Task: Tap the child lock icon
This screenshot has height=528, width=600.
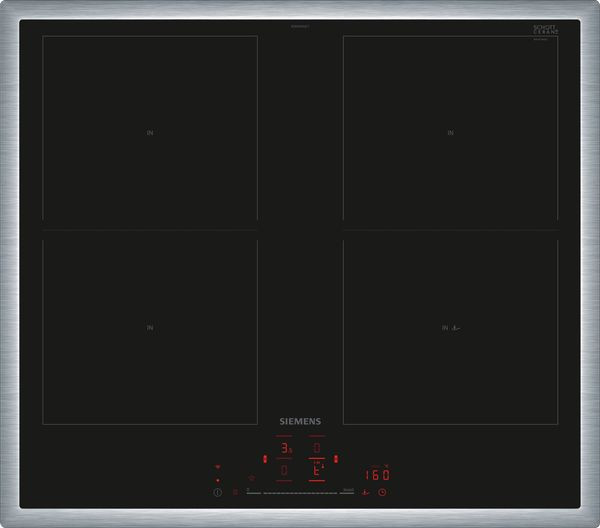Action: [x=235, y=491]
